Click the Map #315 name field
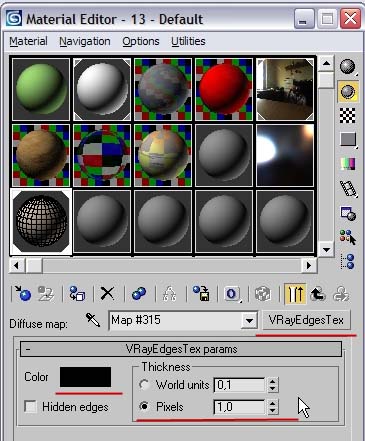 point(175,320)
